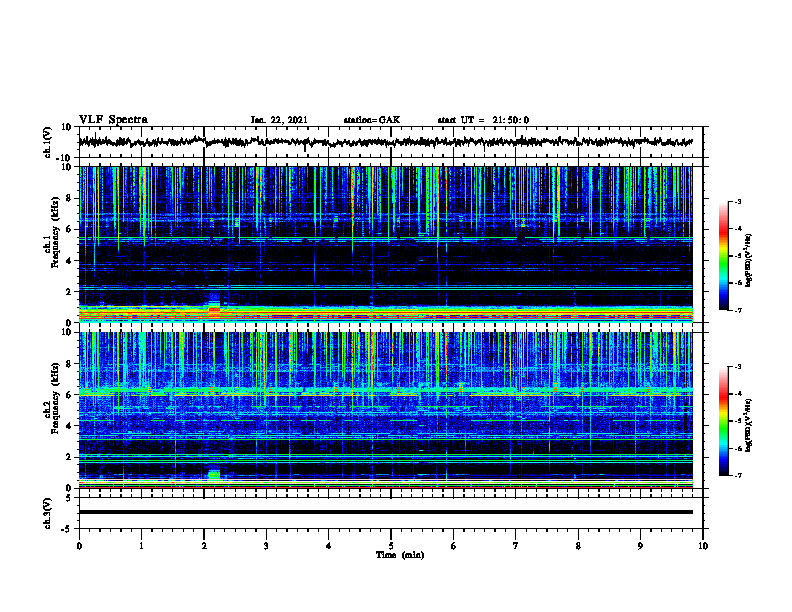The image size is (792, 612).
Task: Click the log(PSD) label beside the ch.2 colorbar
Action: pyautogui.click(x=749, y=426)
